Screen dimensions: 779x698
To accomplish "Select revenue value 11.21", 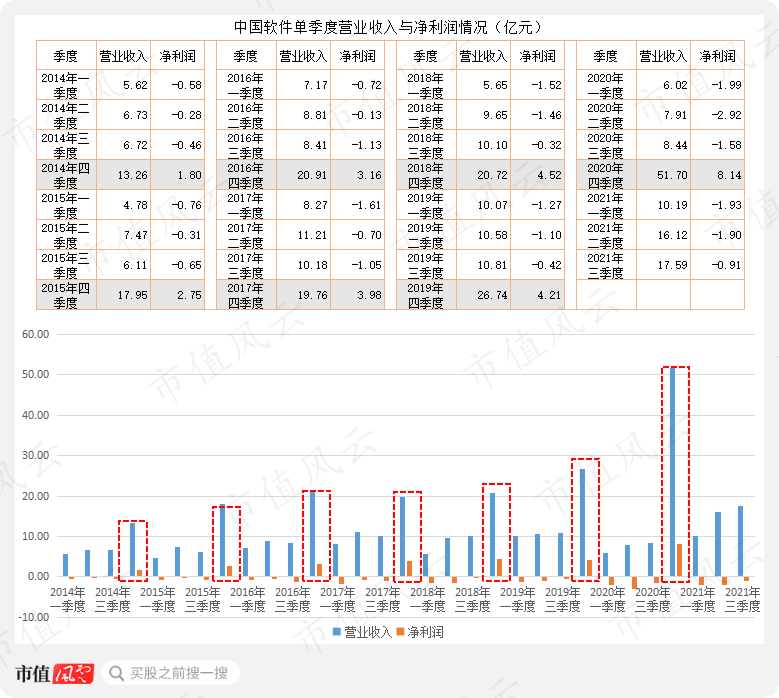I will pos(312,235).
